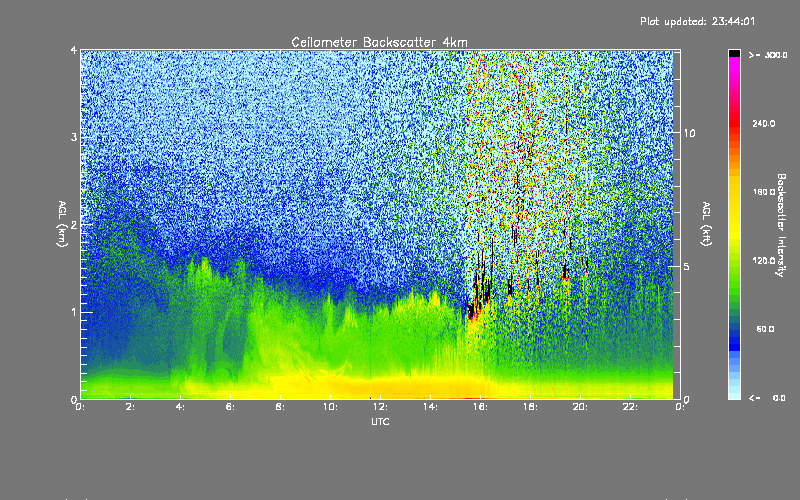
Task: Click the '20:' hour tick on the UTC axis
Action: point(581,407)
